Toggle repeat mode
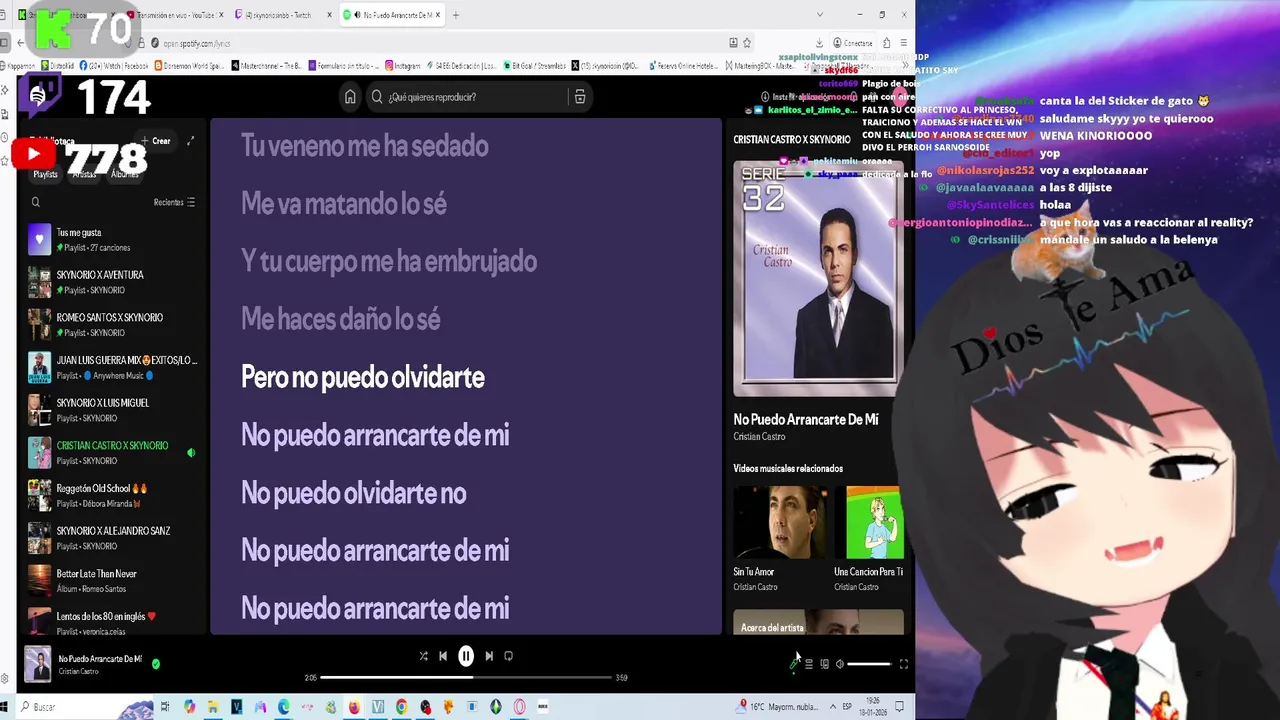Viewport: 1280px width, 720px height. pos(508,656)
